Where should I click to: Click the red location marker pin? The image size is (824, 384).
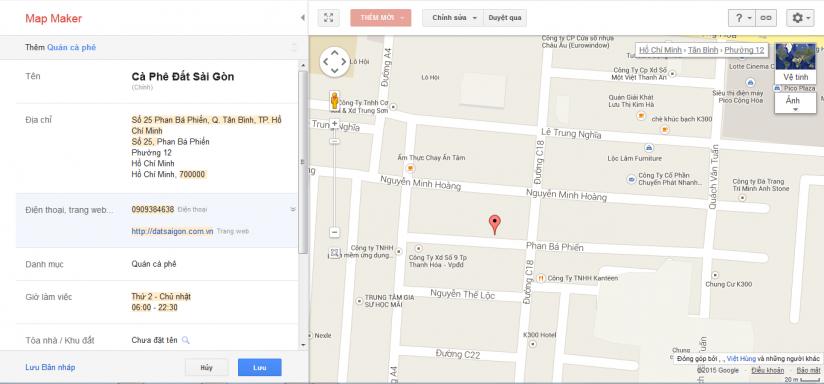pos(495,224)
